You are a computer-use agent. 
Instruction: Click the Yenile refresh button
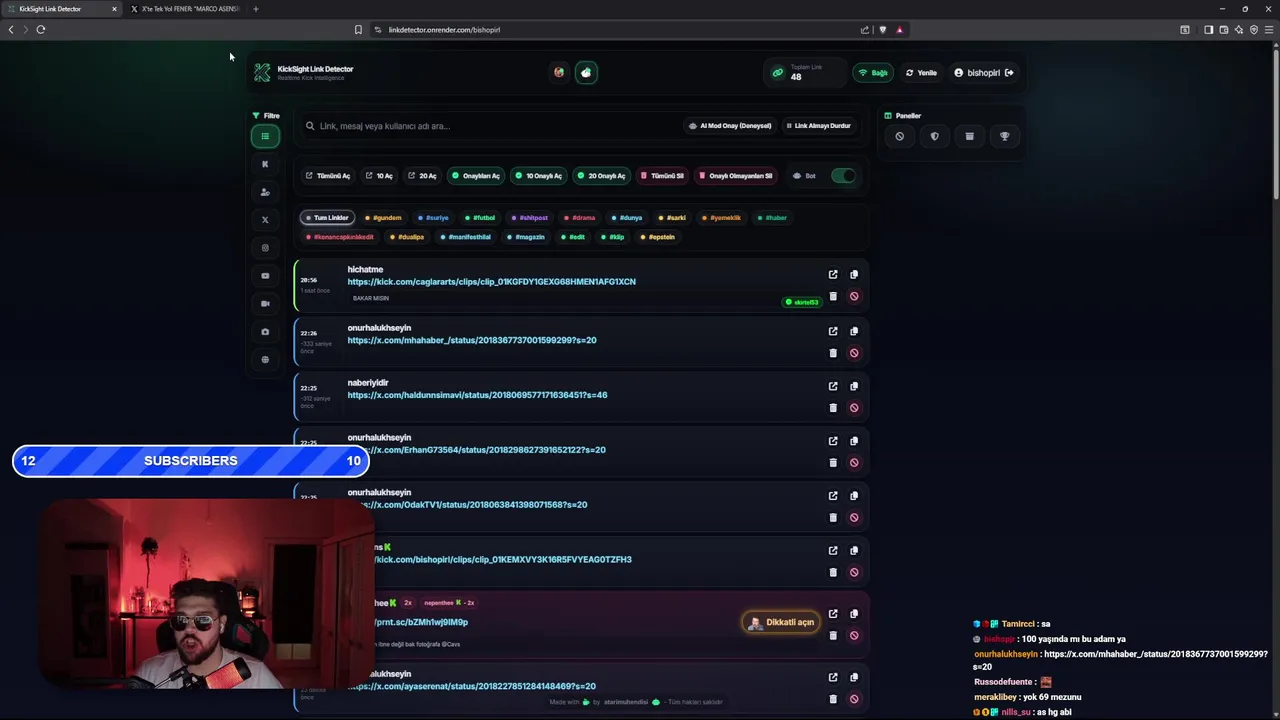point(921,73)
